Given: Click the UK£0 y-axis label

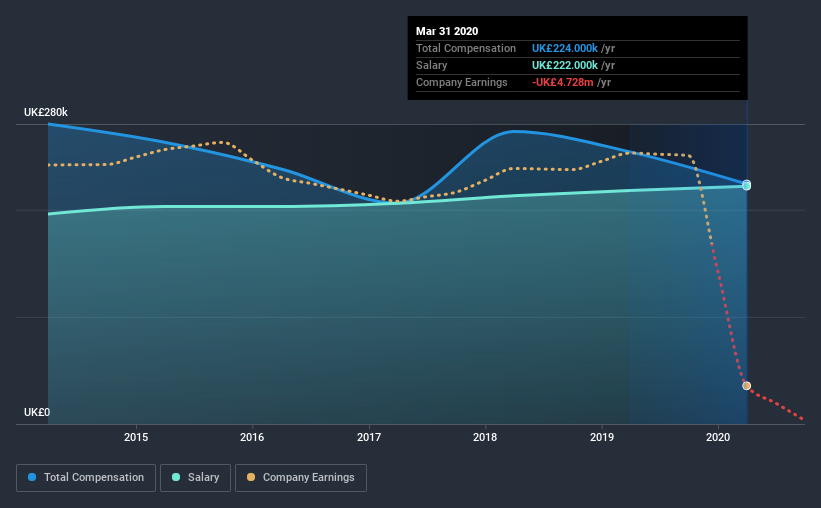Looking at the screenshot, I should [x=37, y=413].
